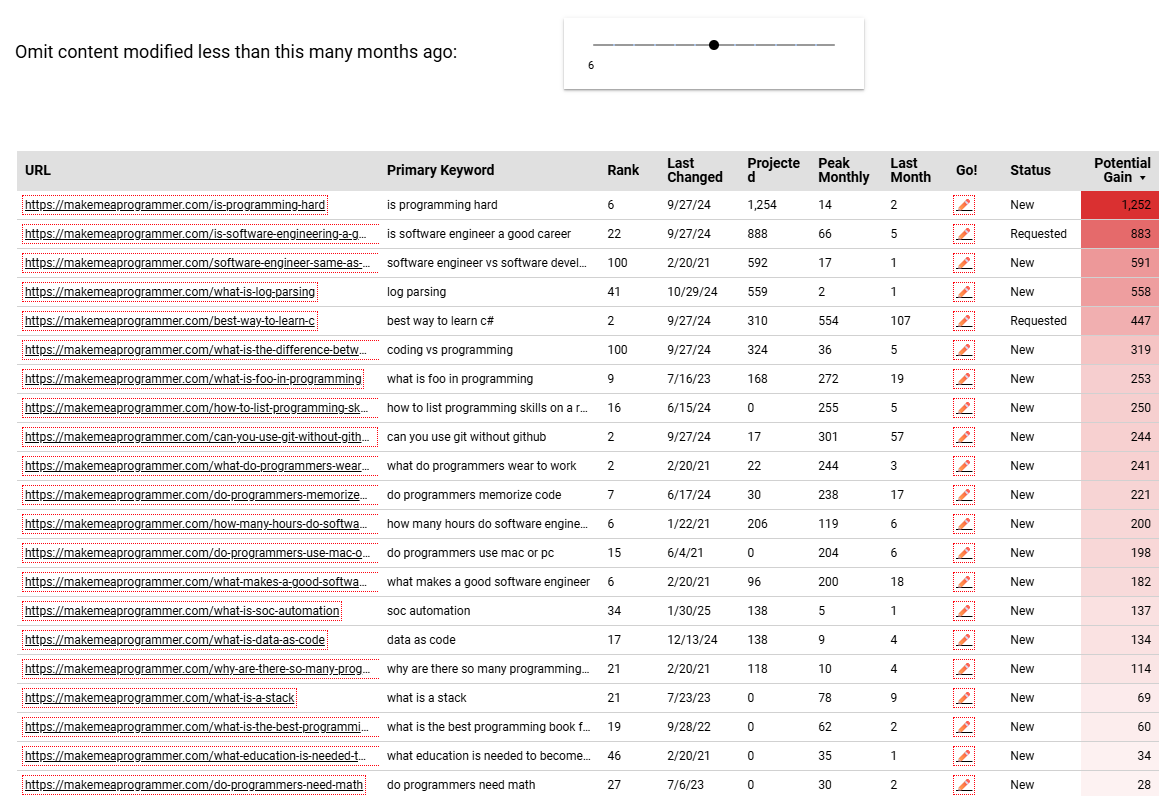Sort by Last Changed column header
Image resolution: width=1171 pixels, height=796 pixels.
click(694, 170)
